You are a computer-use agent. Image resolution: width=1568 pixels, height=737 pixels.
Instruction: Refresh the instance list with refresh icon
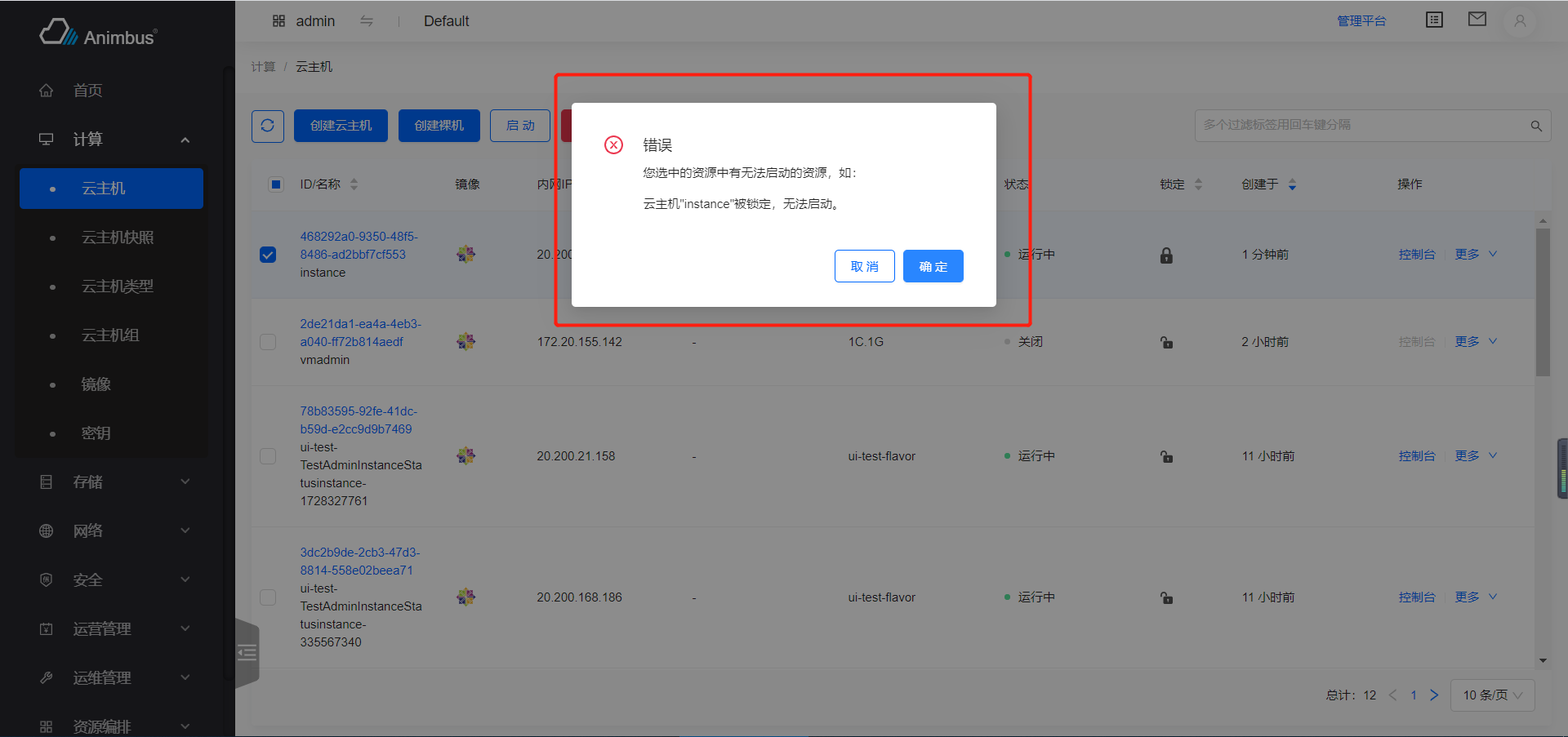267,126
